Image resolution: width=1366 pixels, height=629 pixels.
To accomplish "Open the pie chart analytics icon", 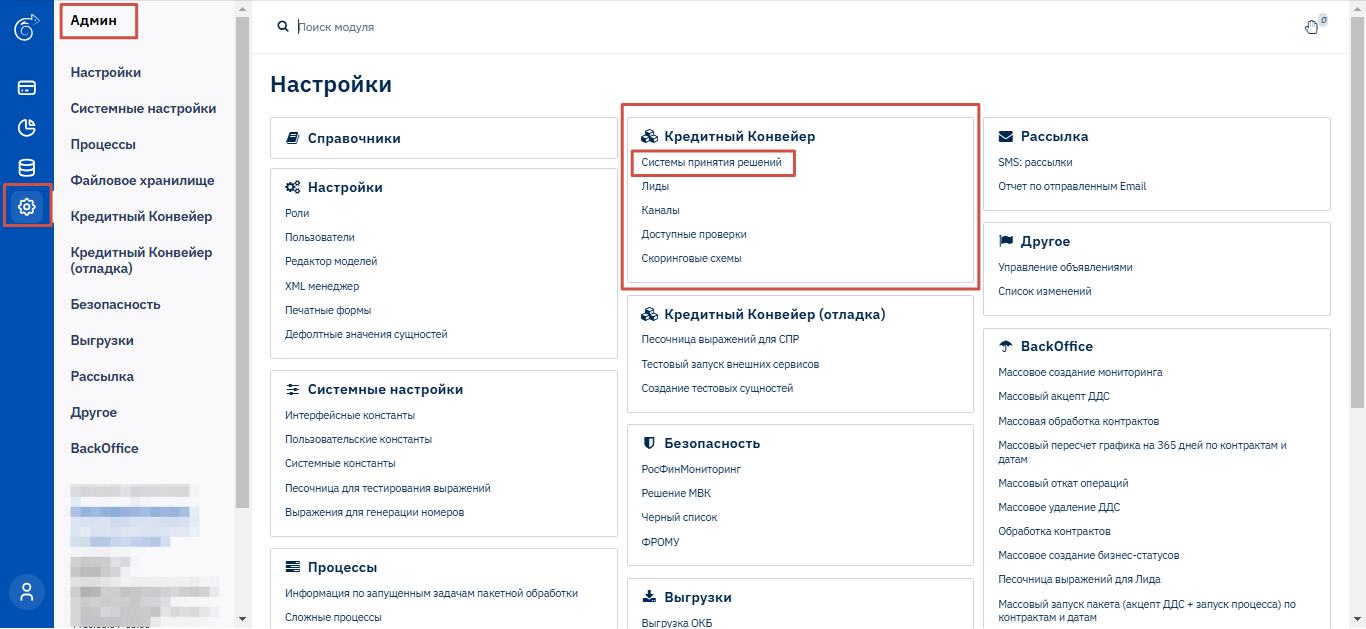I will coord(27,128).
